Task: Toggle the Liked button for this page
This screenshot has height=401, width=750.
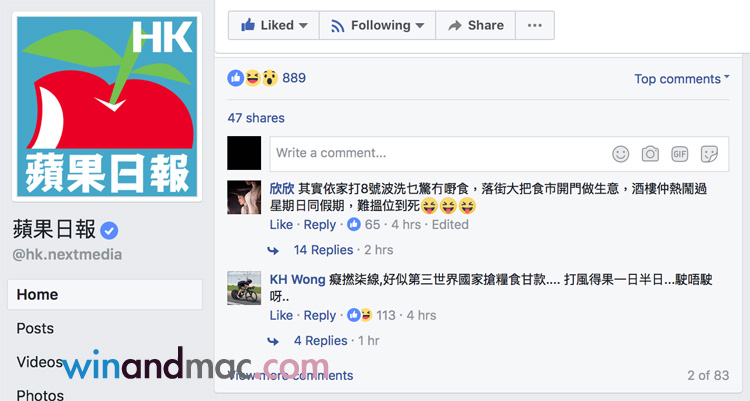Action: [x=274, y=25]
